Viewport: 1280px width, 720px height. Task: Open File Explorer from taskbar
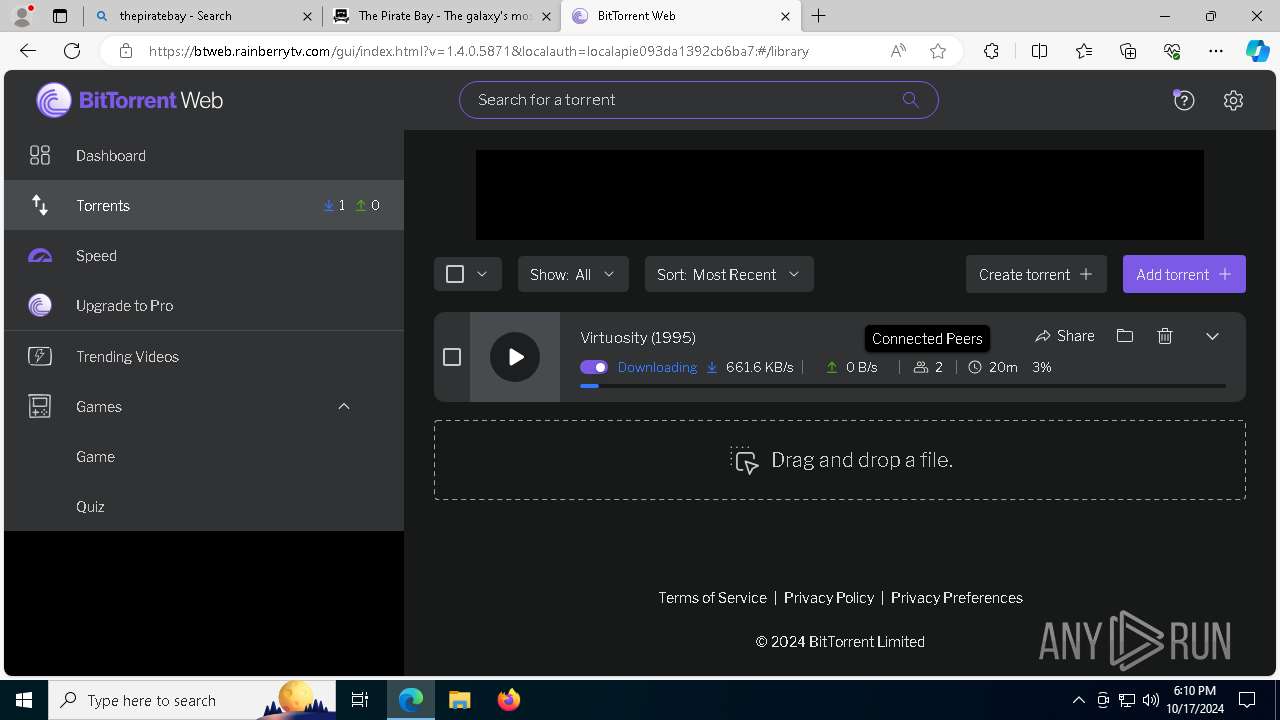point(459,700)
